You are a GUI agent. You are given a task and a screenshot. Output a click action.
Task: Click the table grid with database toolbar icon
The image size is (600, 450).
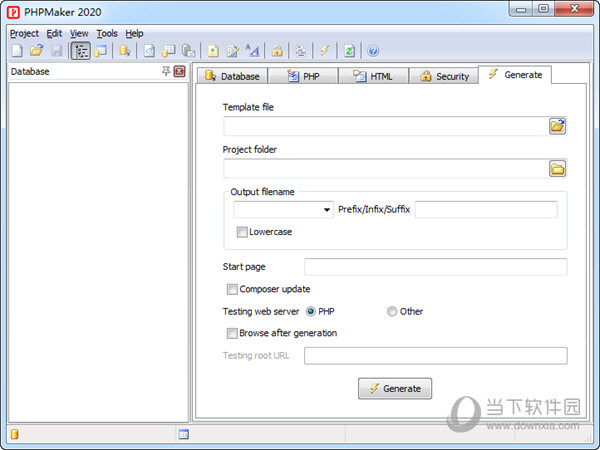tap(168, 51)
